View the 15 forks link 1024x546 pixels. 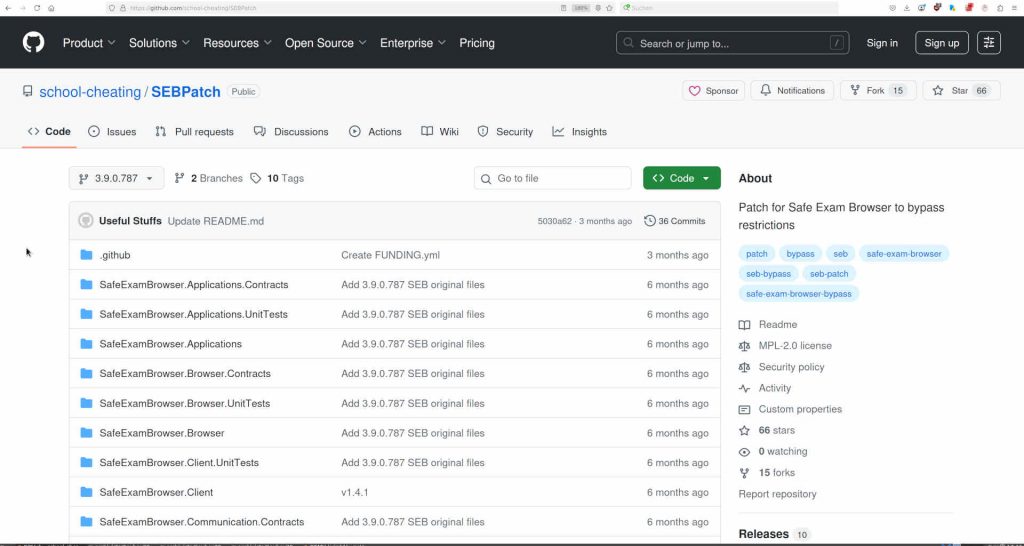(x=767, y=473)
